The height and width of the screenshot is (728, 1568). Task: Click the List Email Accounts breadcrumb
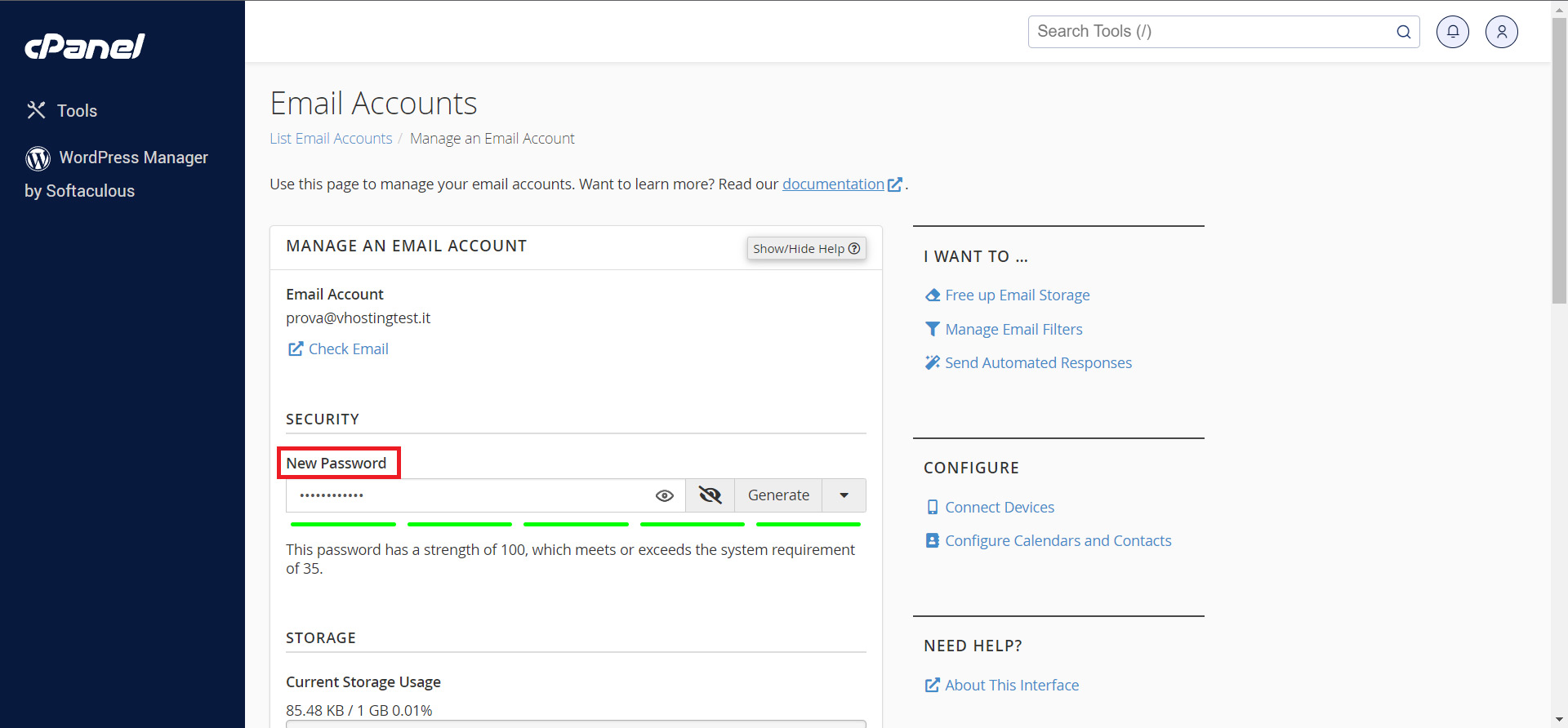click(x=331, y=139)
